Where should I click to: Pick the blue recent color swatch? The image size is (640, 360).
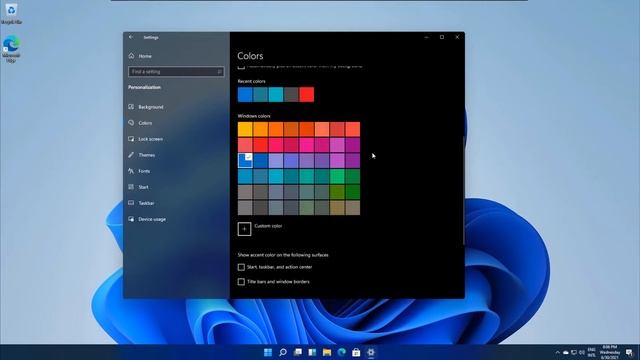(245, 95)
